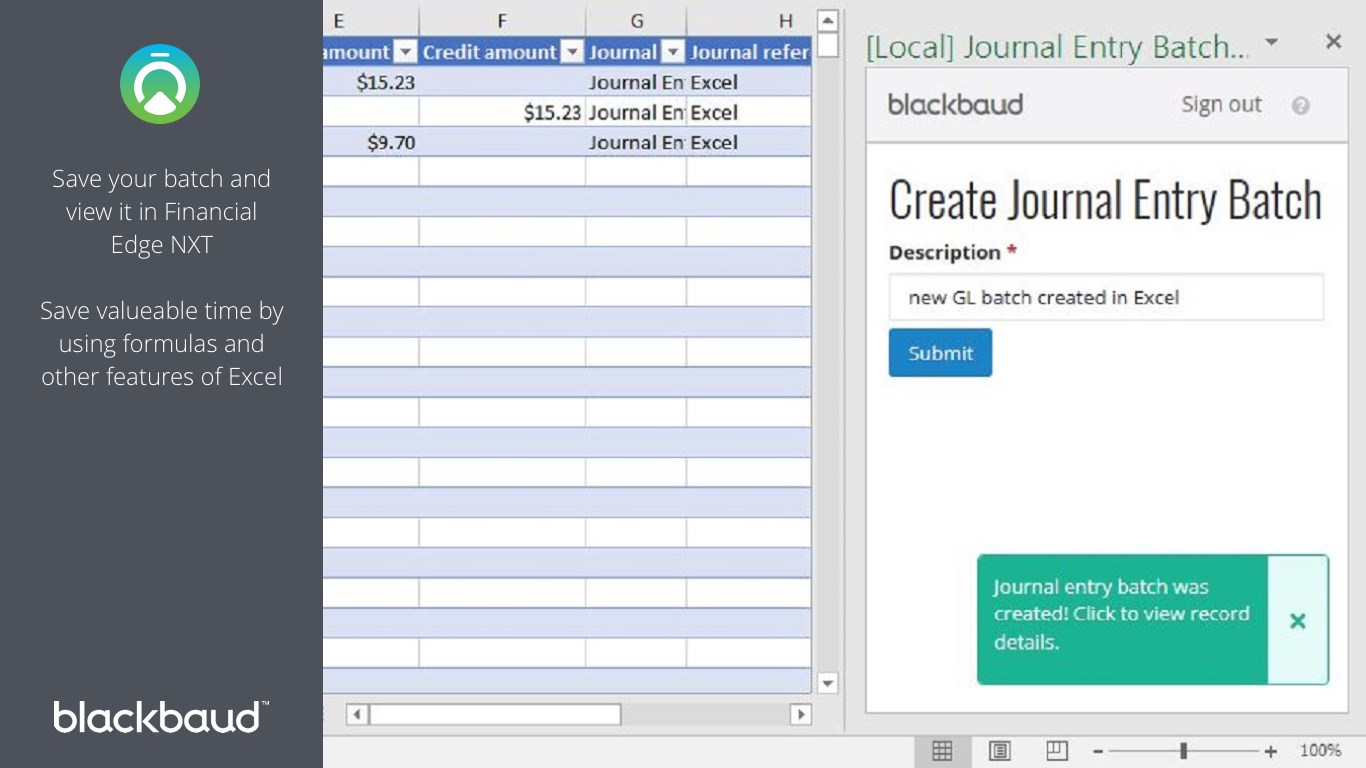
Task: Click the 100% zoom level
Action: point(1320,750)
